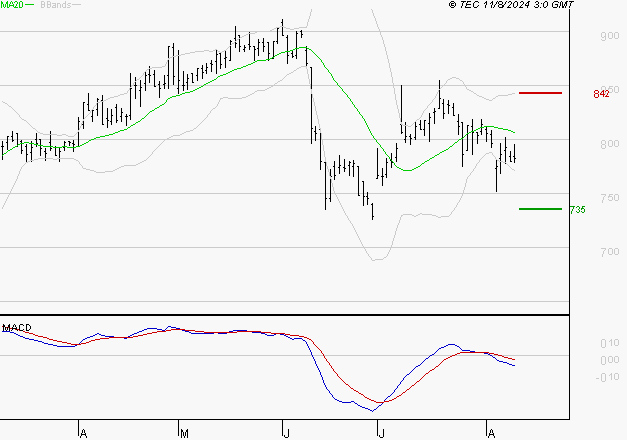Click the May 'M' month tick label
Screen dimensions: 627x440
(184, 434)
